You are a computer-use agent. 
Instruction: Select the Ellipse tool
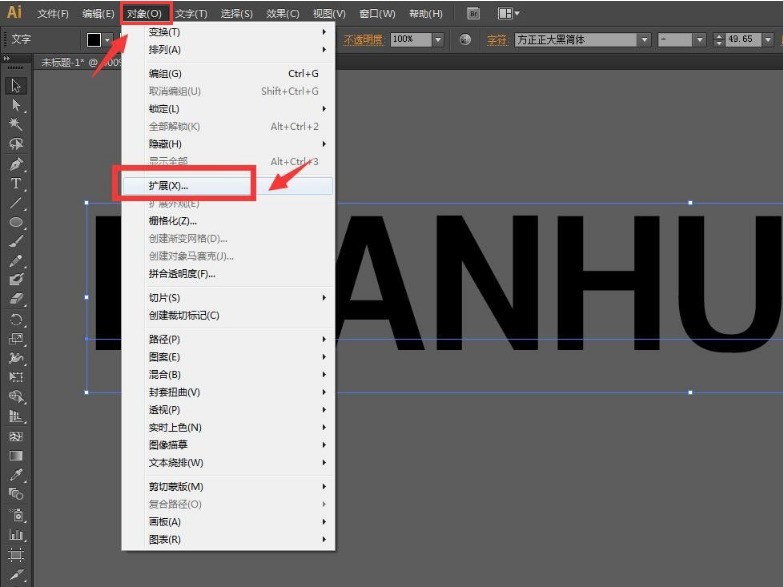16,222
